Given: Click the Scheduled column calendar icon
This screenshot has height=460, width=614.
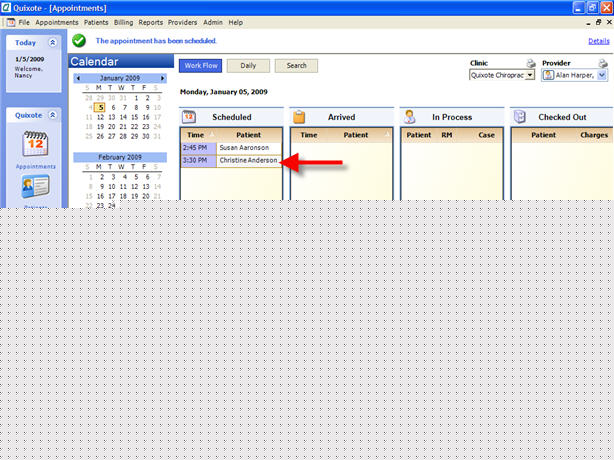Looking at the screenshot, I should point(189,117).
